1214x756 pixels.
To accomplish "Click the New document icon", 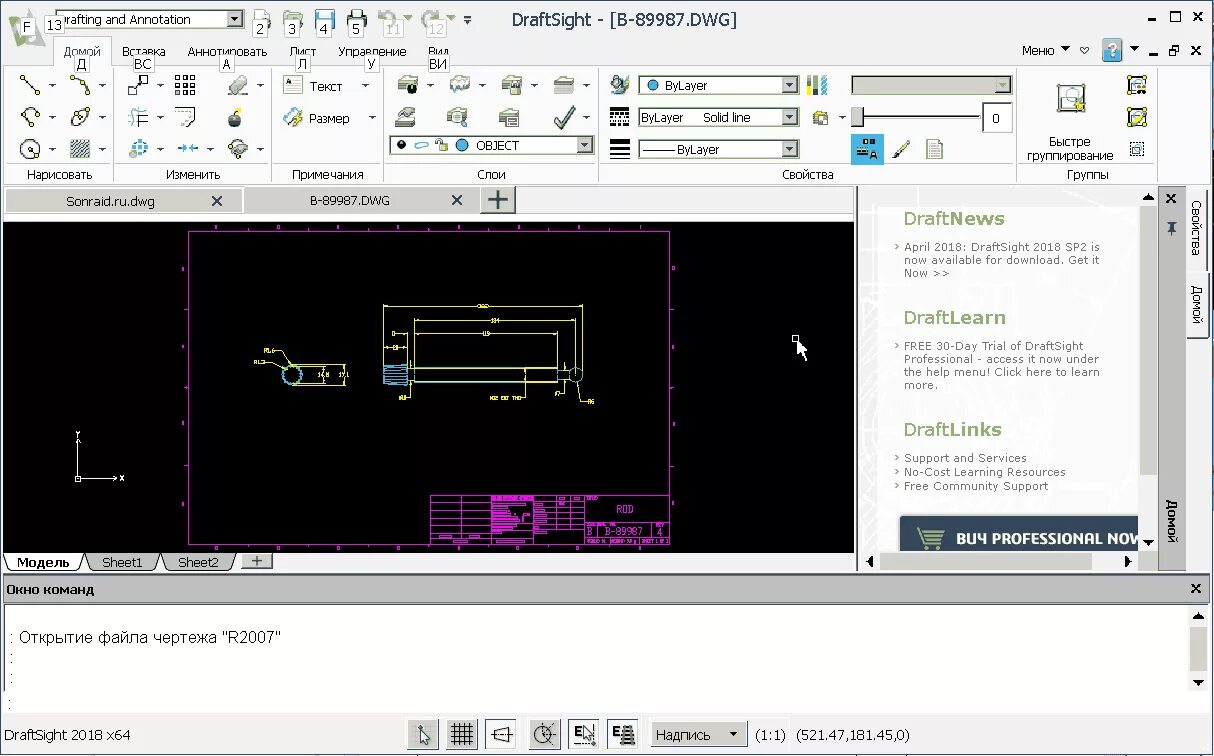I will coord(260,20).
